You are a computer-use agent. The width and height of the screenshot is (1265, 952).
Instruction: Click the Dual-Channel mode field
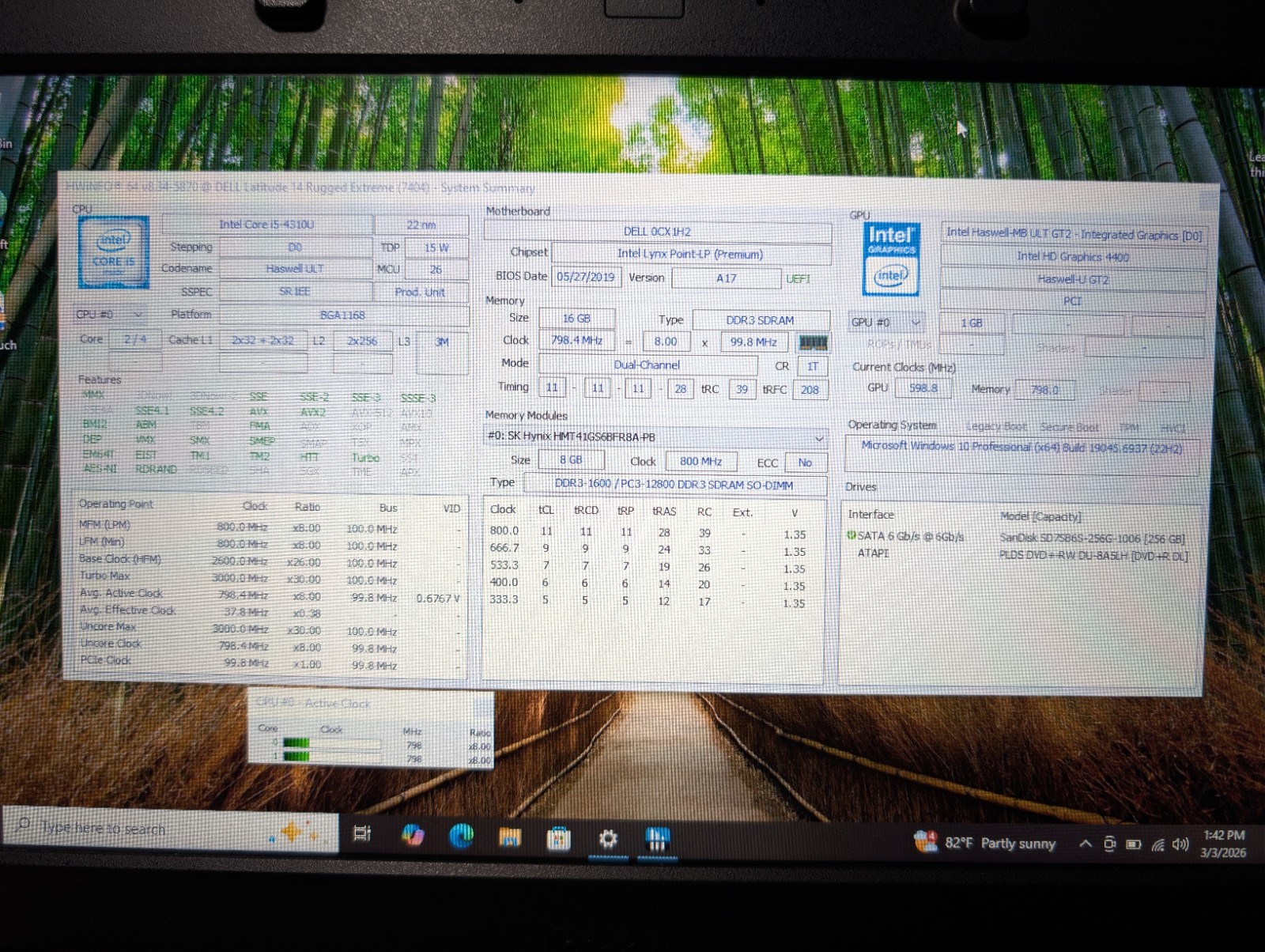647,365
